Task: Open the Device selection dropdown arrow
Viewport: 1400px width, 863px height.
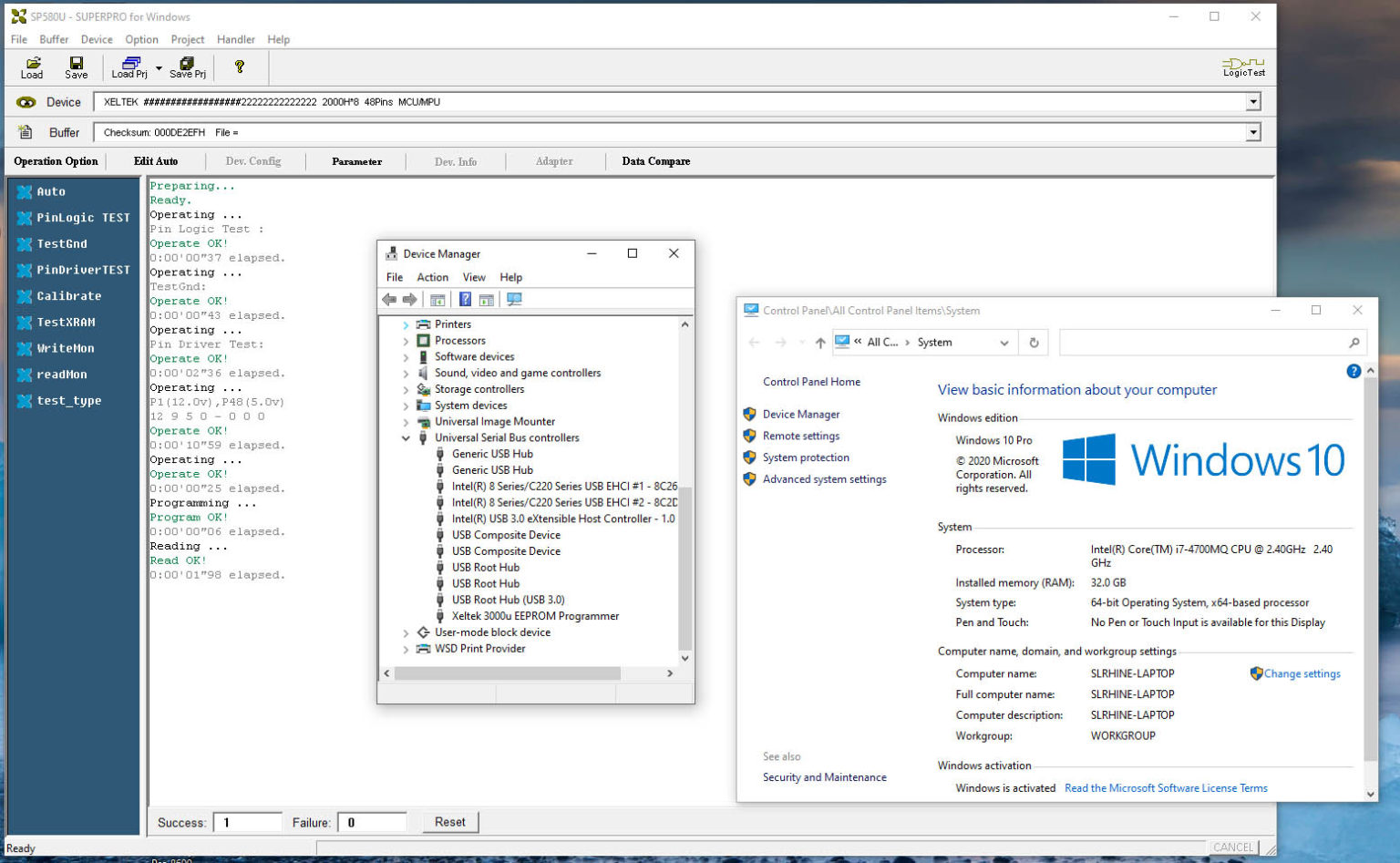Action: (x=1253, y=102)
